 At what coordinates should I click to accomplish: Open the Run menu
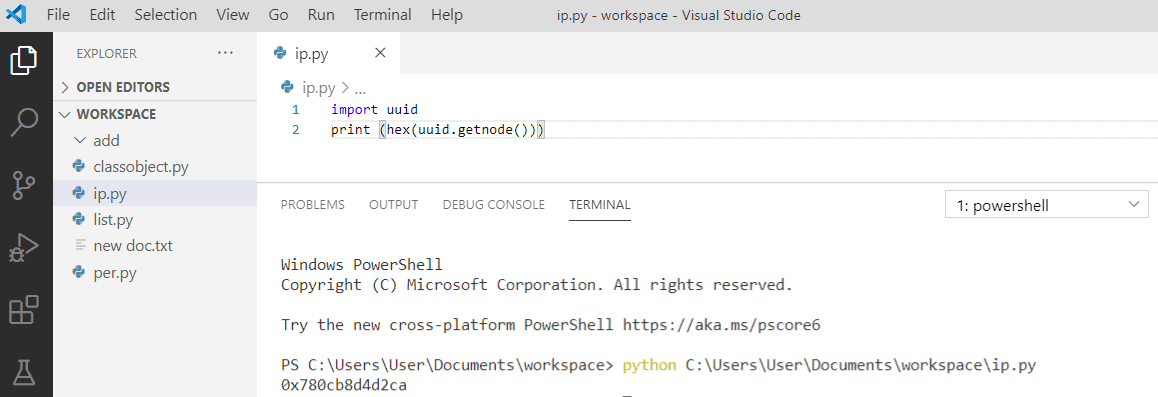[321, 15]
